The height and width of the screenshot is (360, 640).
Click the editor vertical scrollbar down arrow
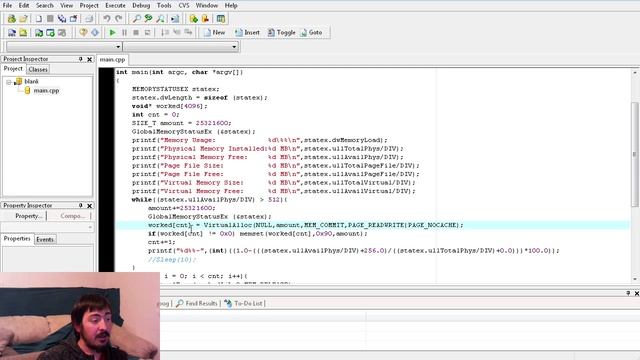[x=635, y=279]
